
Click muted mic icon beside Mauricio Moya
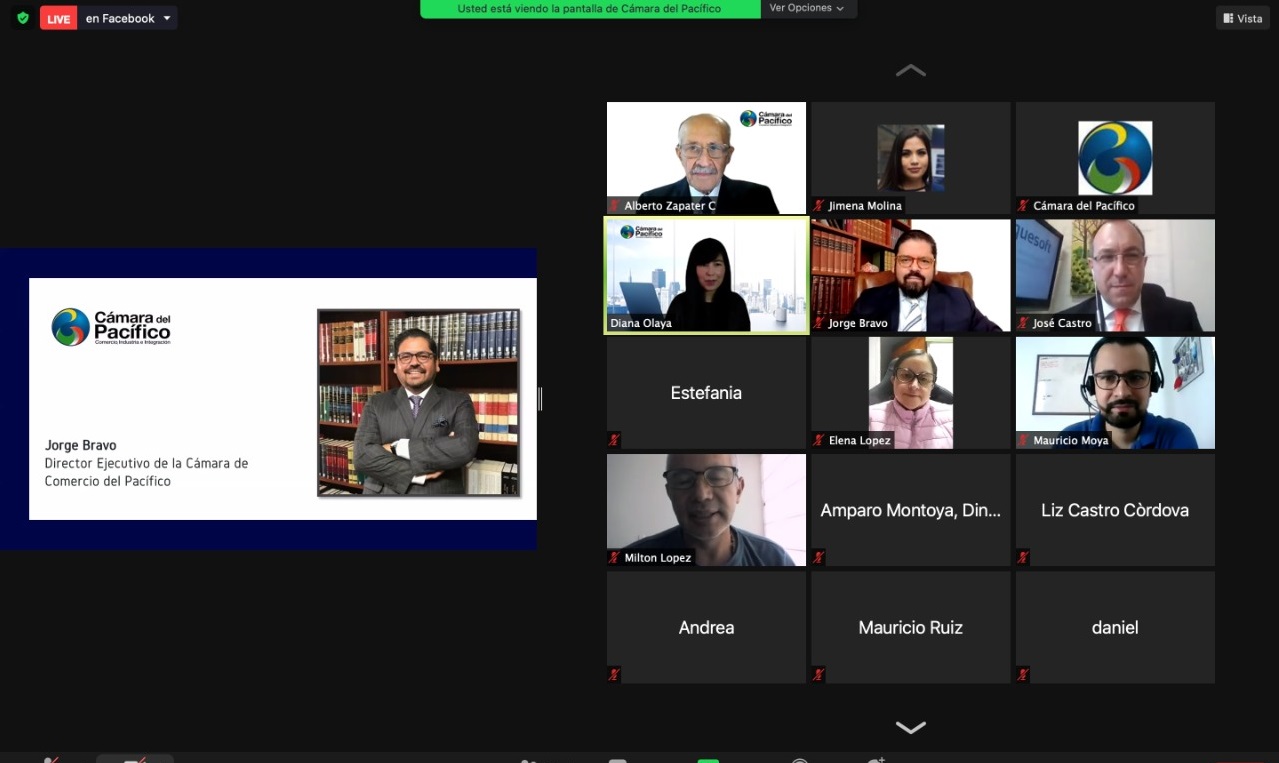[1023, 440]
